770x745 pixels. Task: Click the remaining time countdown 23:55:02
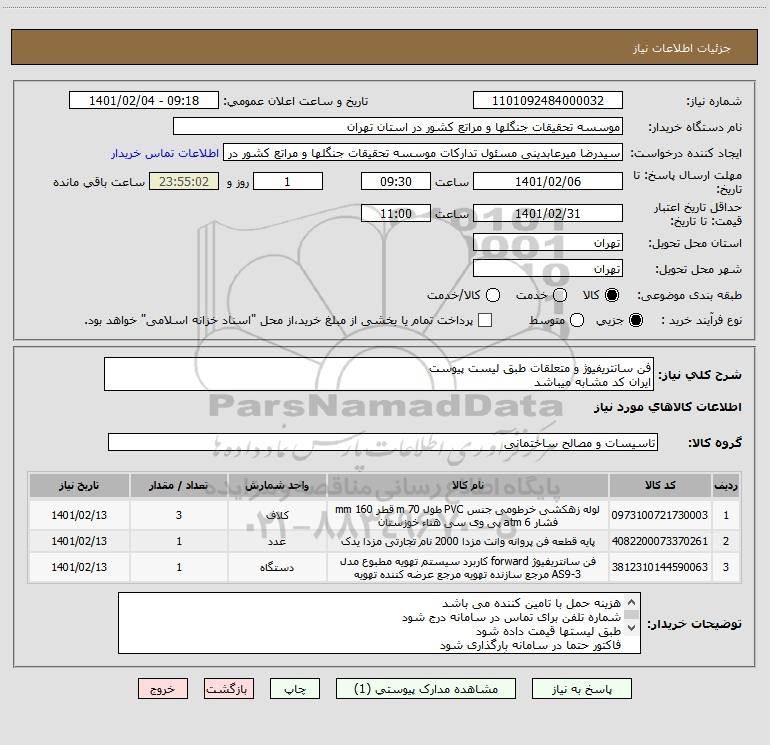click(x=184, y=181)
